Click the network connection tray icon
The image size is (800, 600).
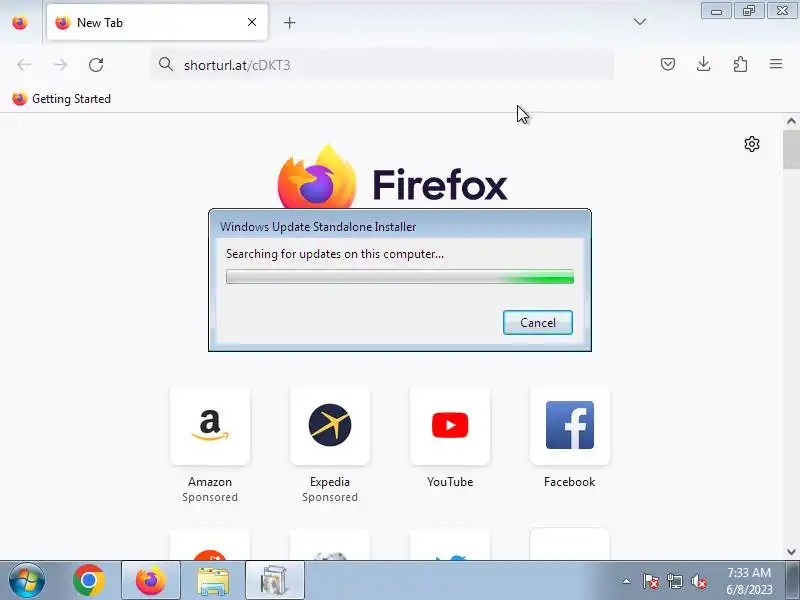[674, 581]
